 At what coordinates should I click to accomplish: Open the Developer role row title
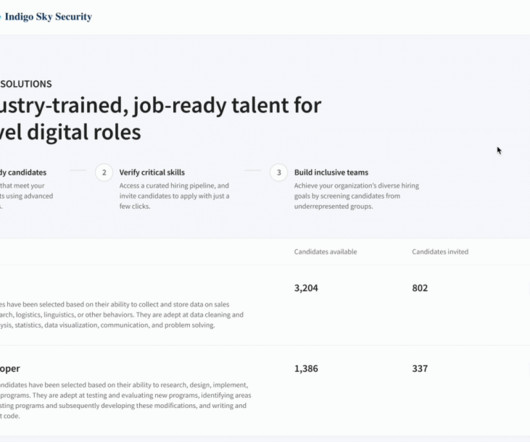click(10, 368)
